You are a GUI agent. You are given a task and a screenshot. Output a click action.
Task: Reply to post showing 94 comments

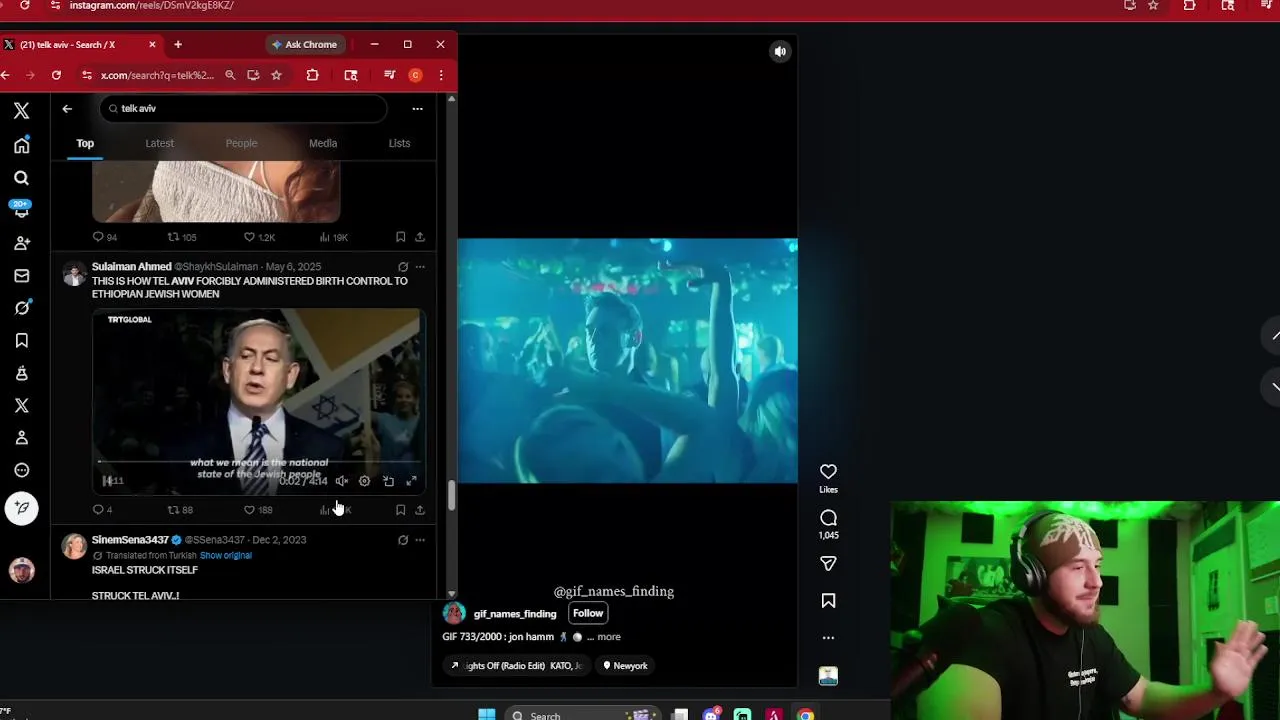[104, 237]
